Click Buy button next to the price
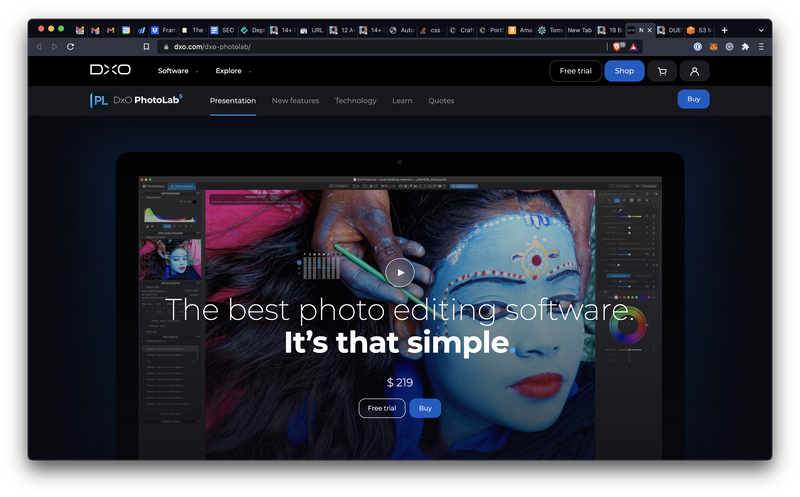Viewport: 800px width, 497px height. pyautogui.click(x=425, y=408)
